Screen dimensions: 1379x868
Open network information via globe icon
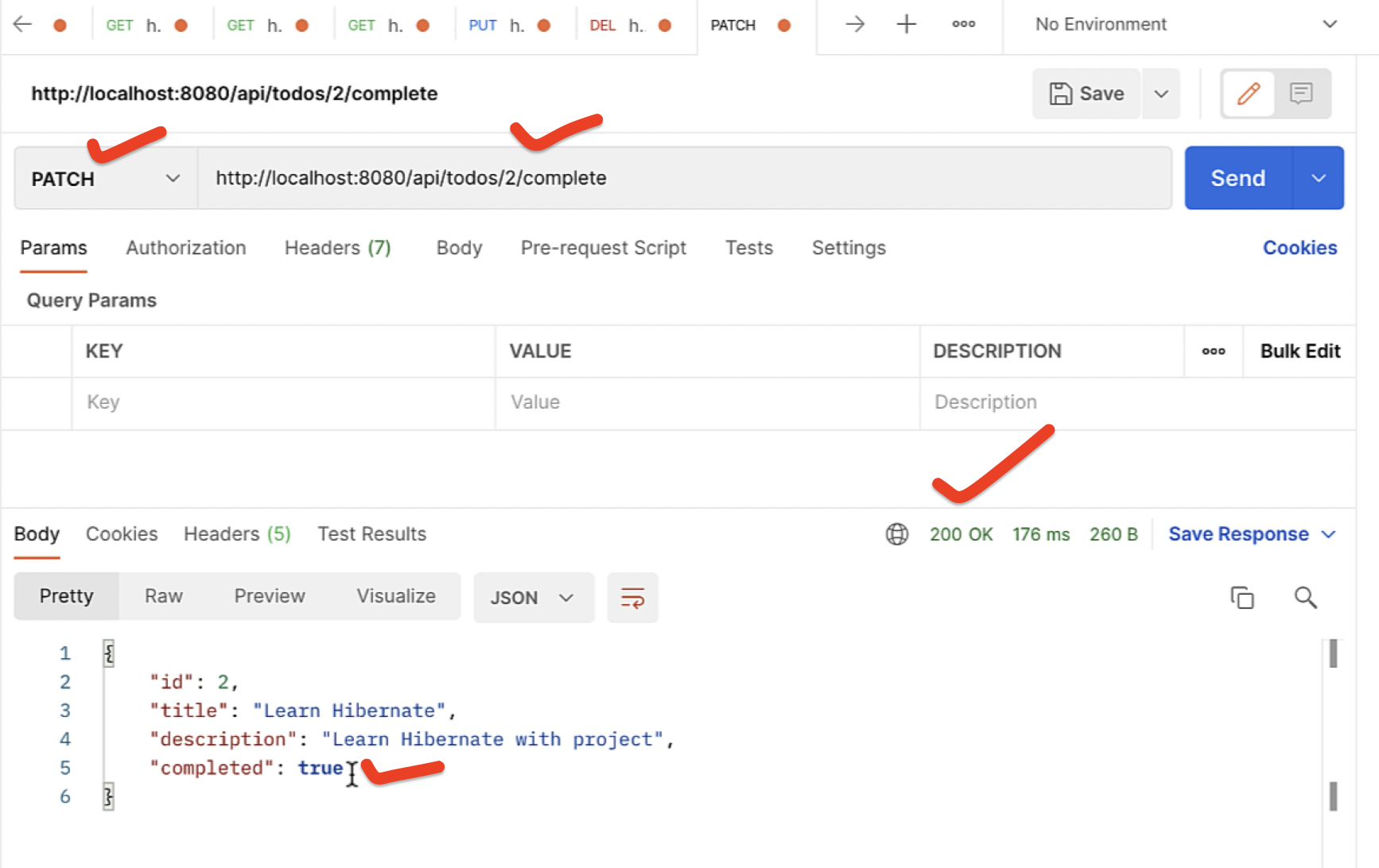pyautogui.click(x=896, y=534)
